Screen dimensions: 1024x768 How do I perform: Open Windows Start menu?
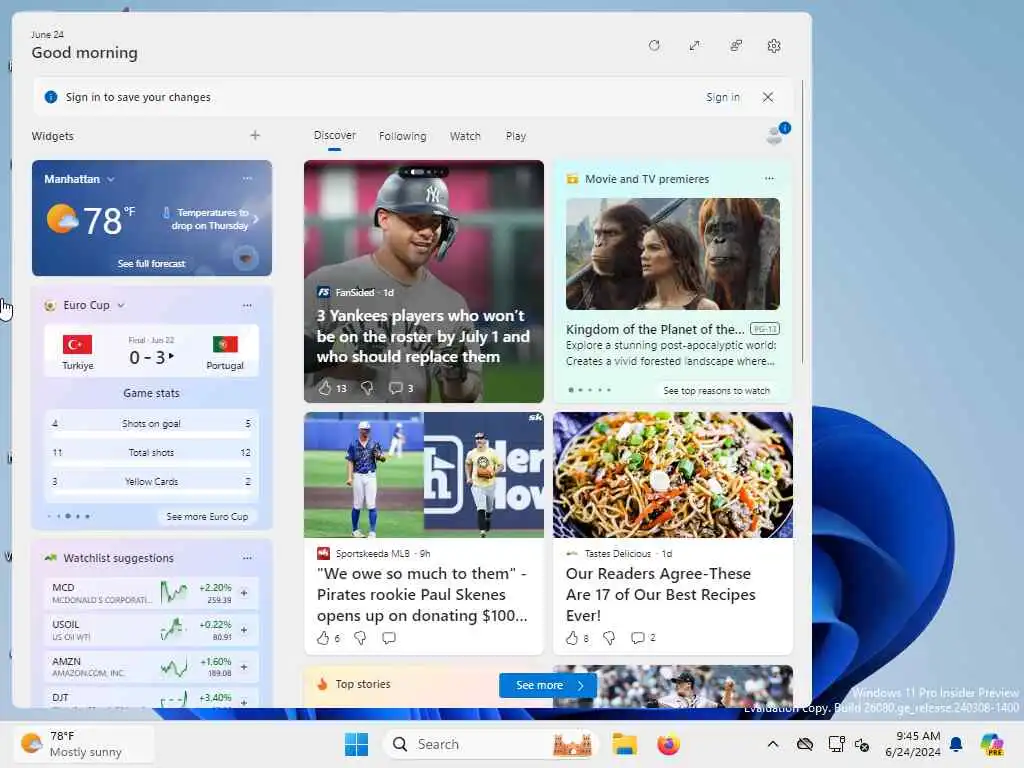[x=357, y=744]
